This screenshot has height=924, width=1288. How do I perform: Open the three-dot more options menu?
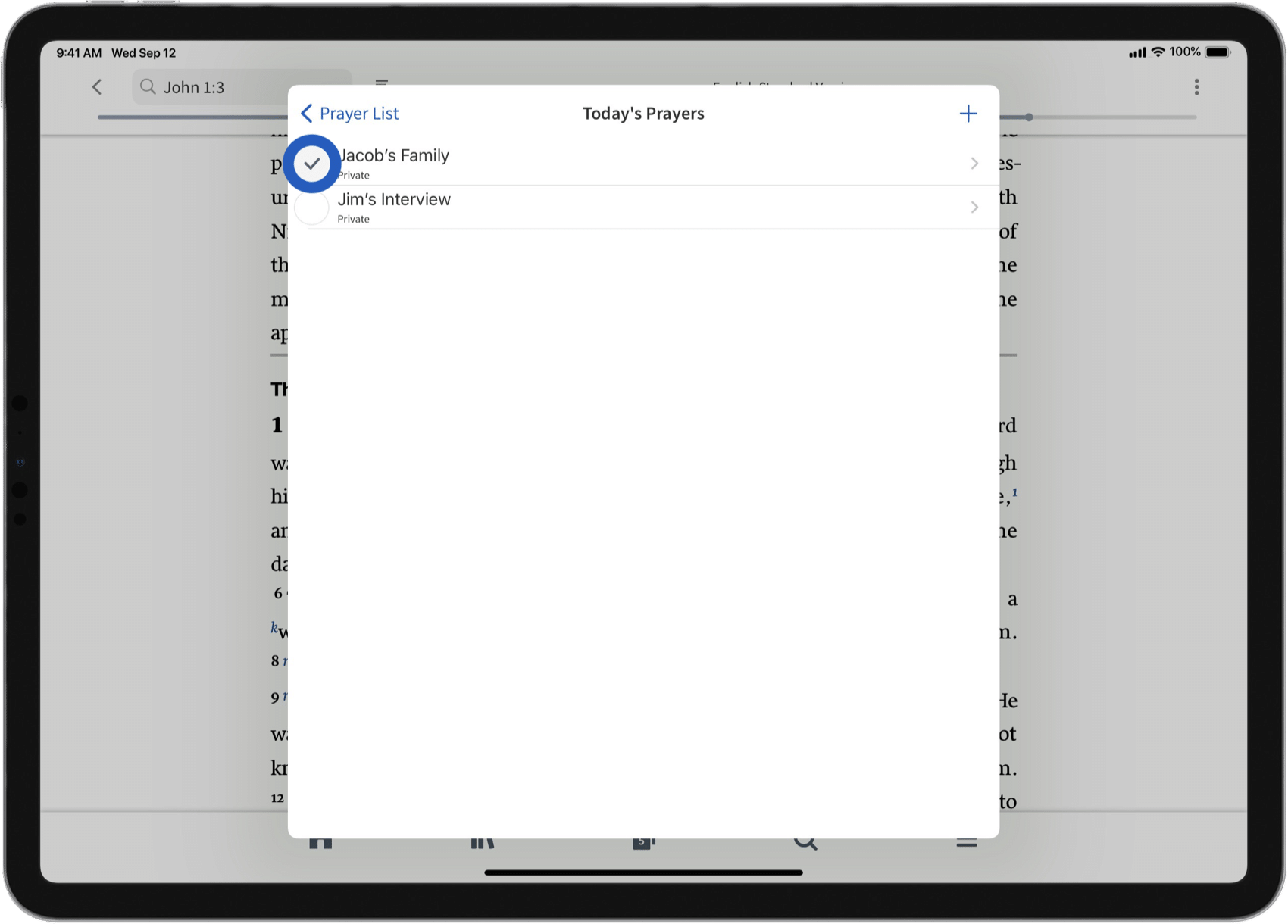coord(1196,87)
